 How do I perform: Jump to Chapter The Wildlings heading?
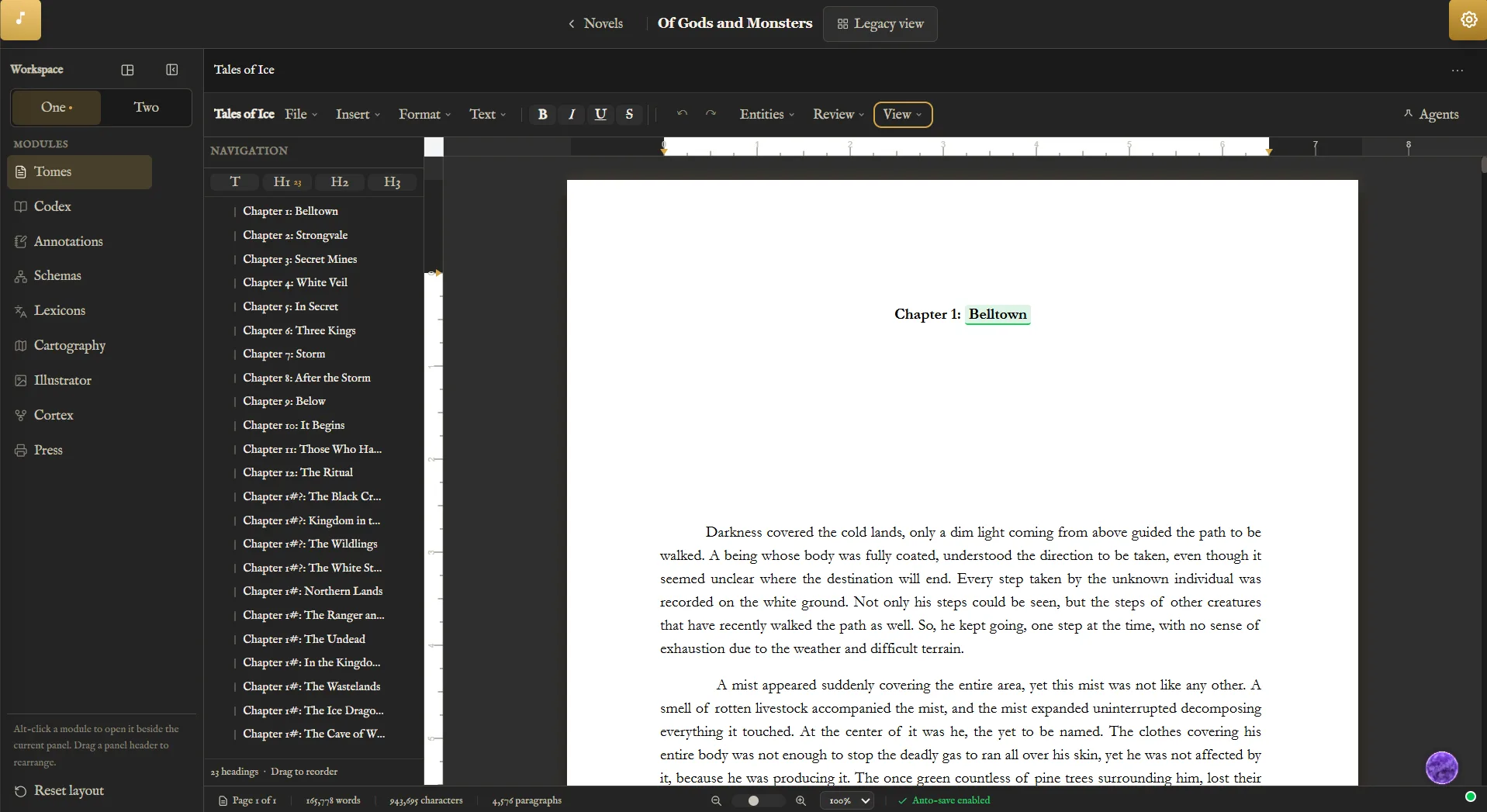(x=310, y=544)
